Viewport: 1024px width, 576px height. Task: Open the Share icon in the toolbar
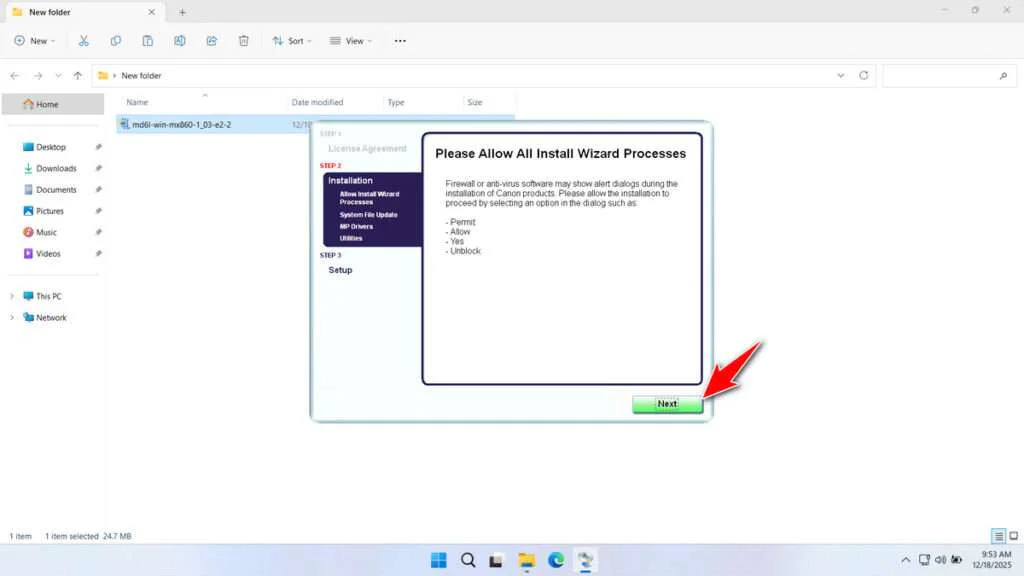211,40
